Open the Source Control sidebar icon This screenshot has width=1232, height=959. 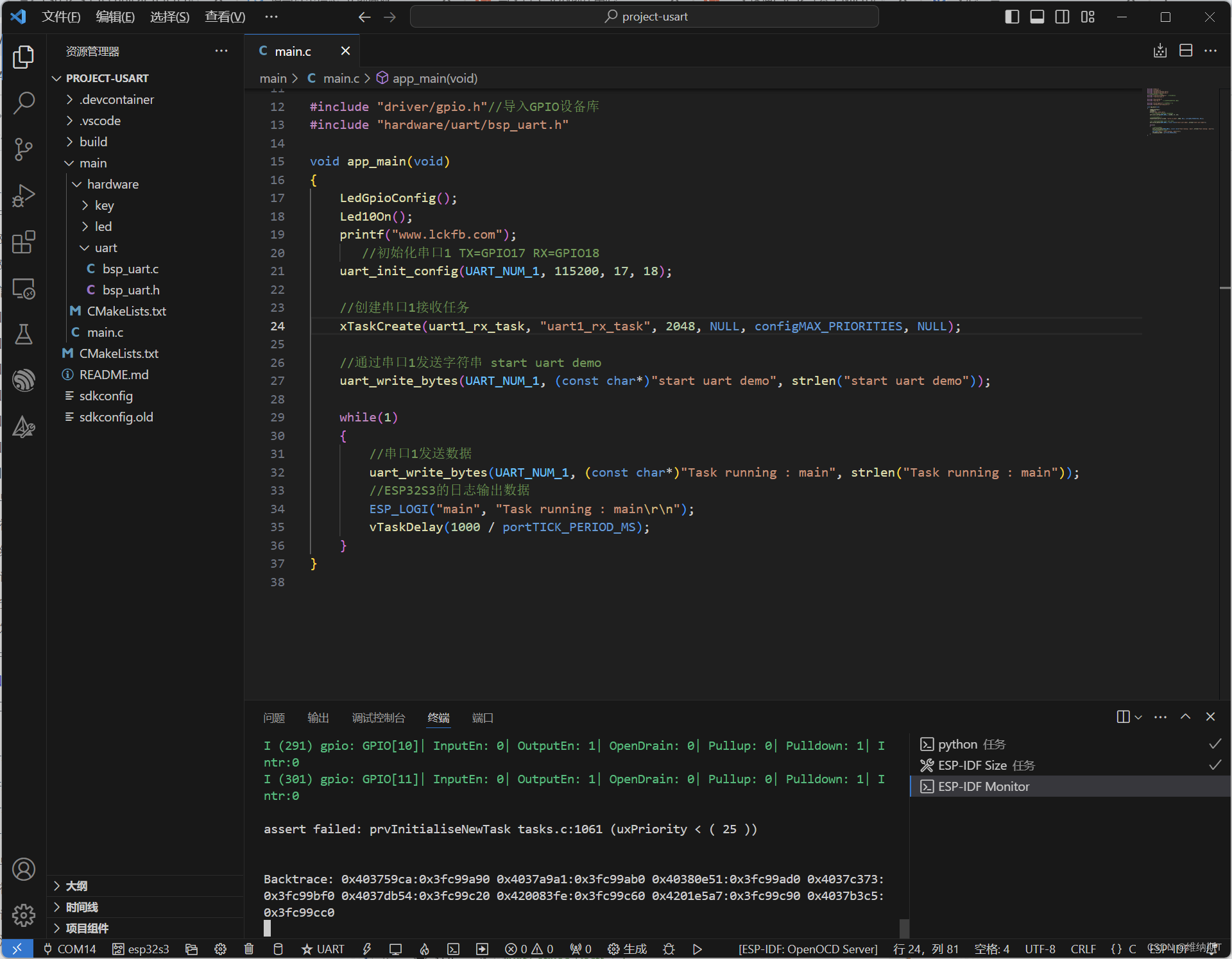(24, 149)
